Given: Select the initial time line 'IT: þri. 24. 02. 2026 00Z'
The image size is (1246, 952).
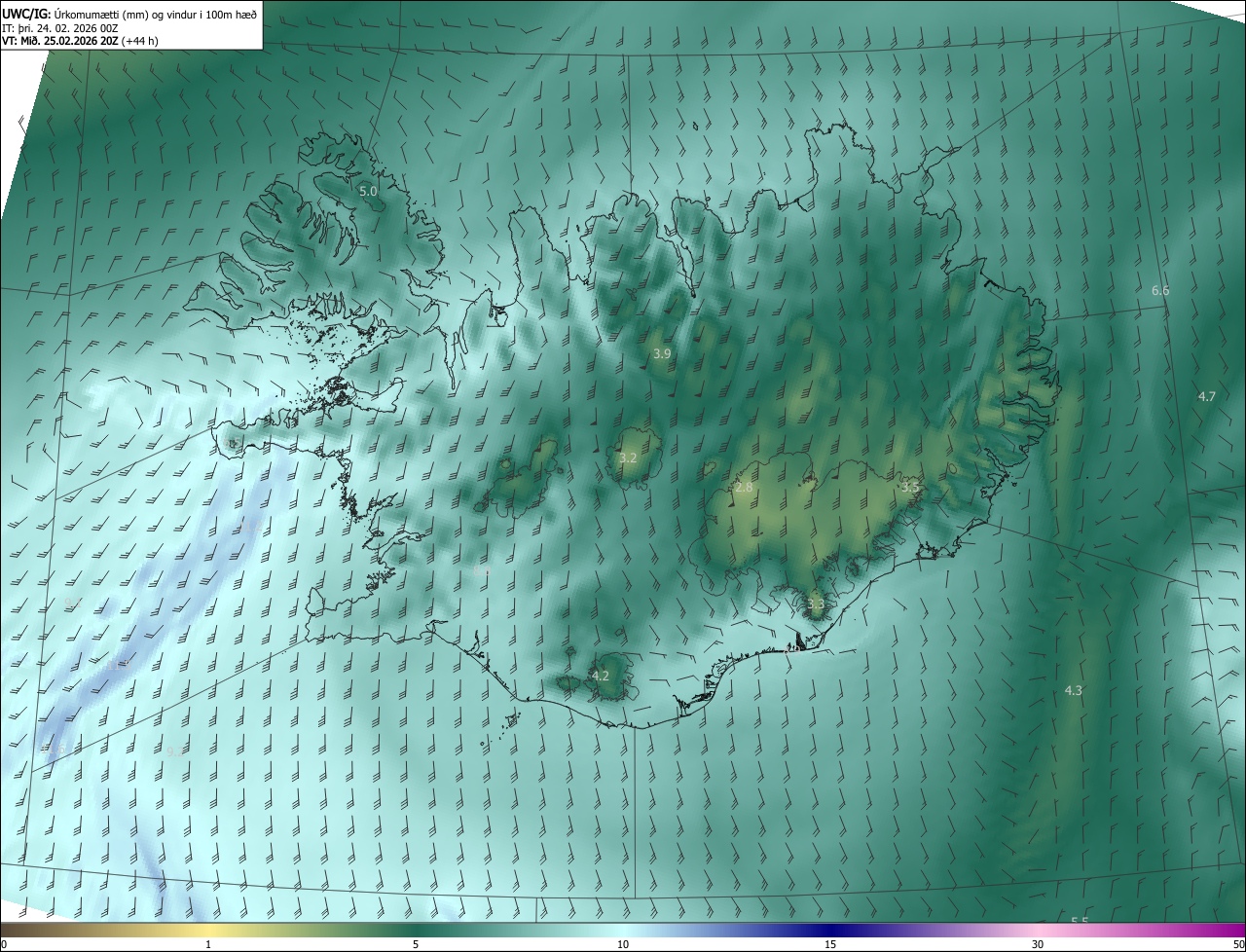Looking at the screenshot, I should coord(60,27).
